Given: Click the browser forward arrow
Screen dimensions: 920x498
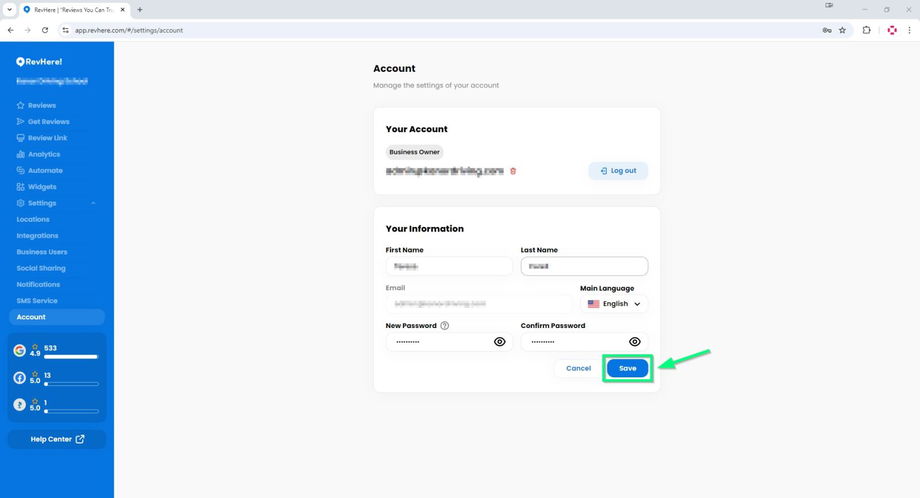Looking at the screenshot, I should pos(28,30).
